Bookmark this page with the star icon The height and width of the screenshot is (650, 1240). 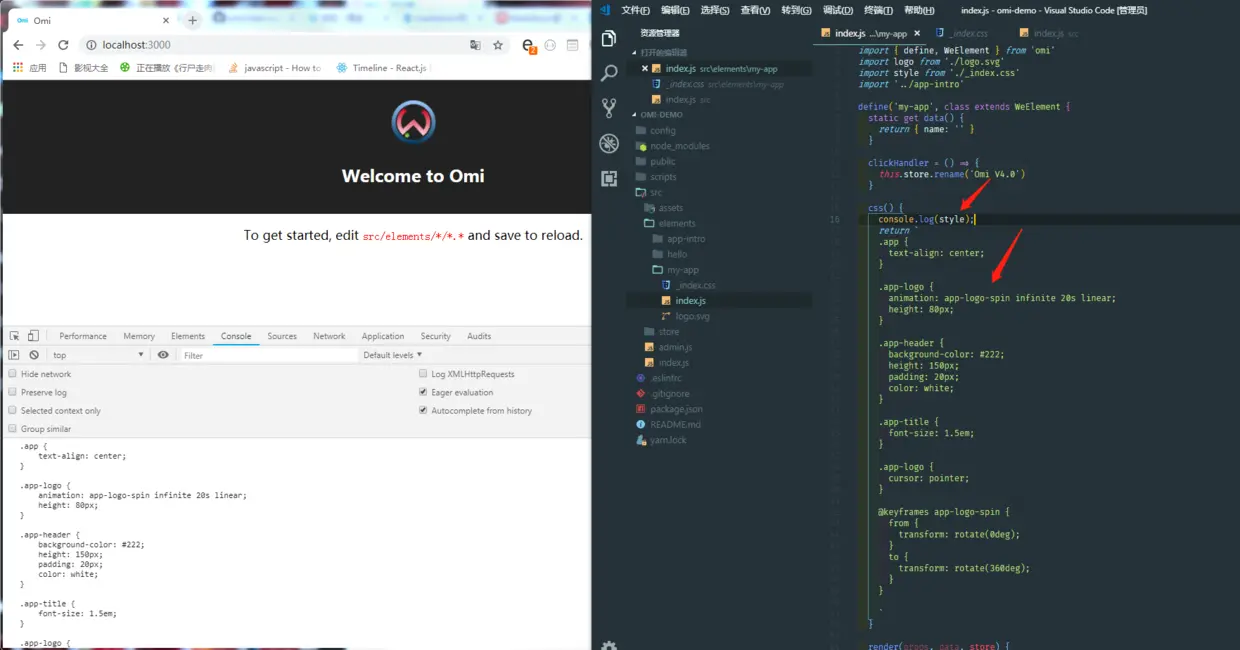498,45
